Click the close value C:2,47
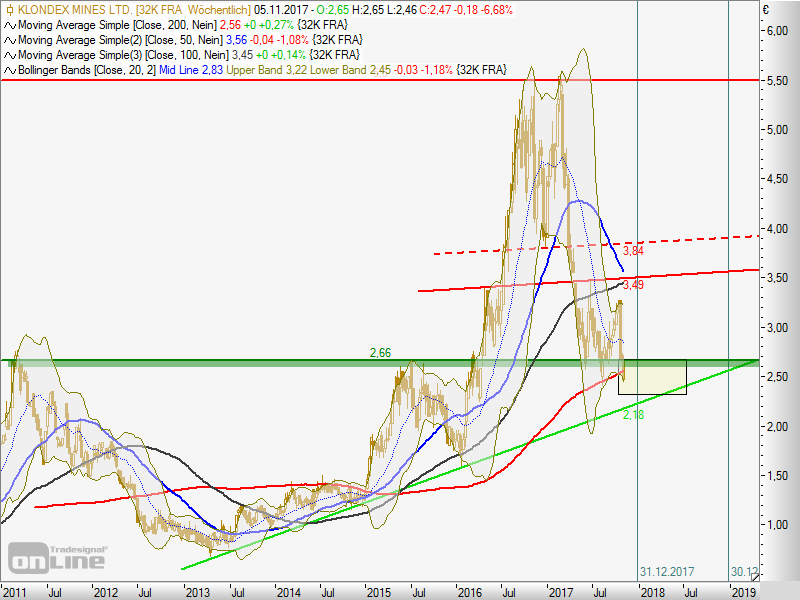 pyautogui.click(x=435, y=10)
